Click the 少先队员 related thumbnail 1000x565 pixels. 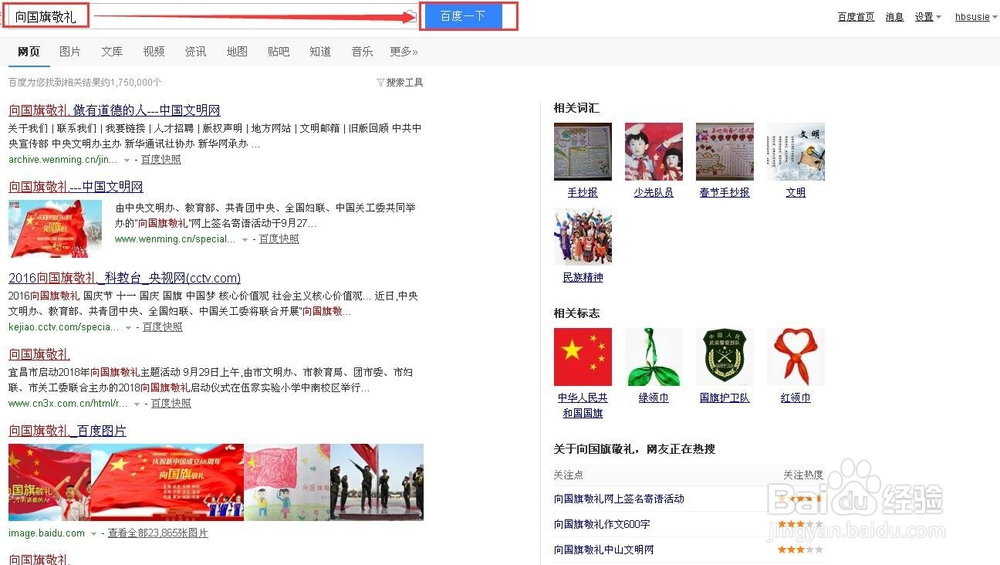click(654, 151)
